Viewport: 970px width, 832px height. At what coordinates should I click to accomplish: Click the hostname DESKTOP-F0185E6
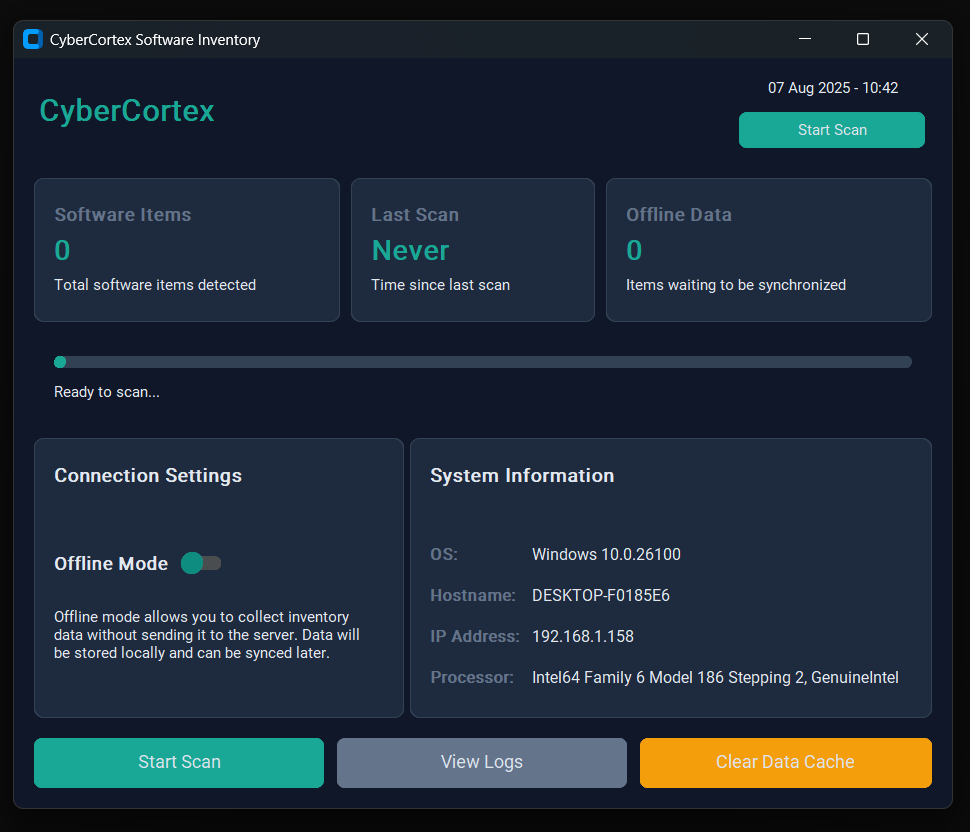(601, 595)
